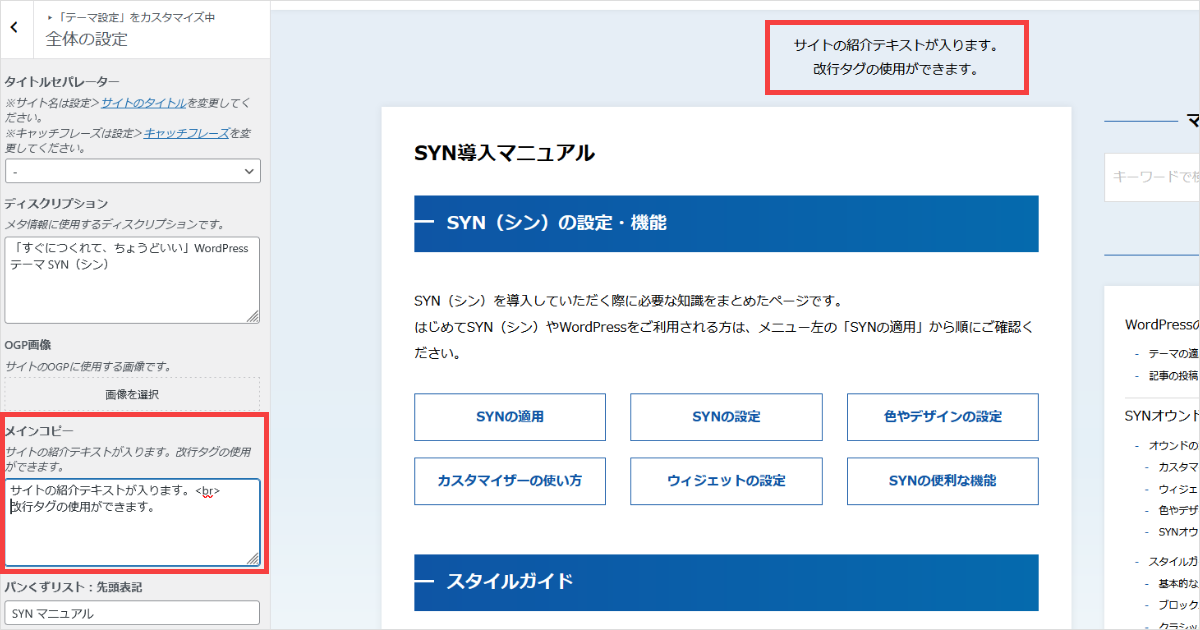Click the back arrow in customizer header
The height and width of the screenshot is (630, 1200).
pos(14,29)
